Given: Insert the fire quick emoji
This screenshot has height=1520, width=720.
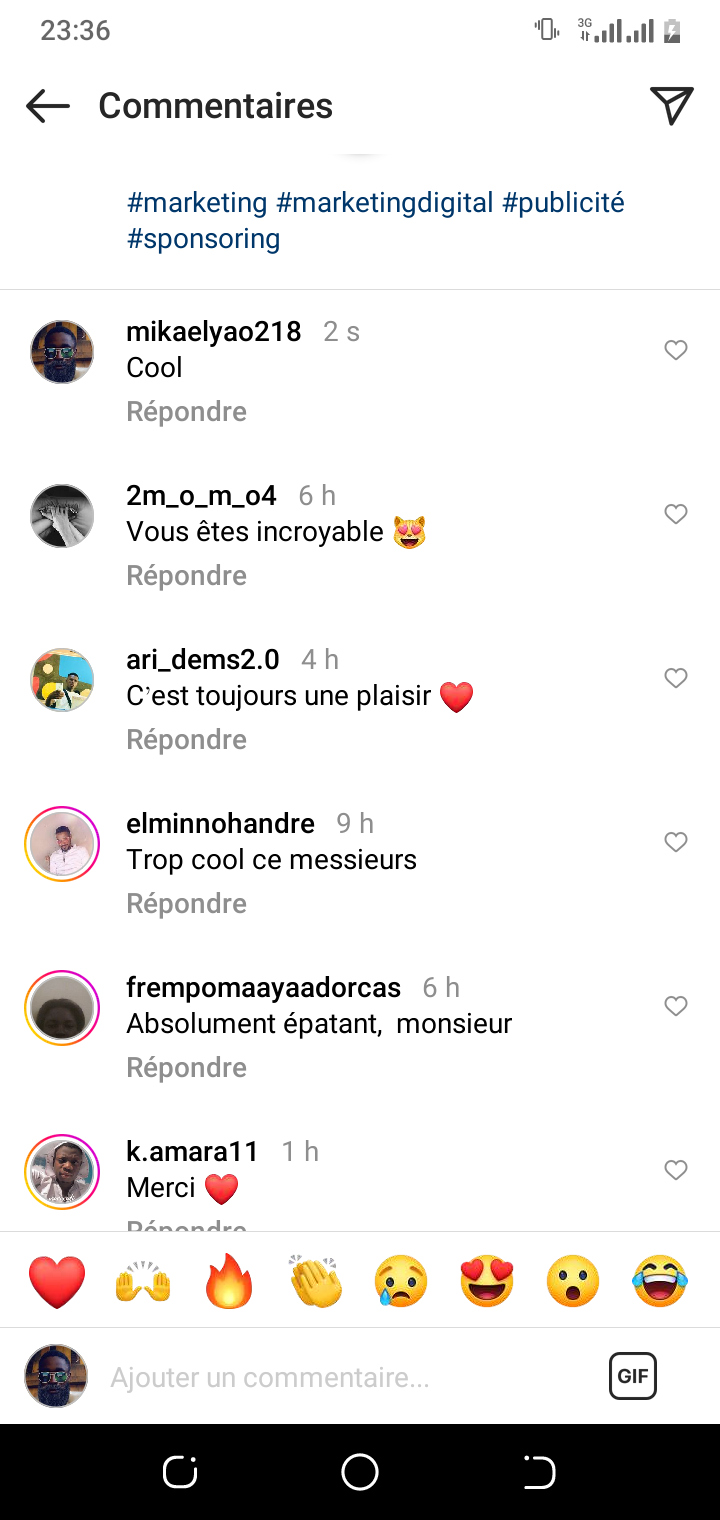Looking at the screenshot, I should pos(230,1281).
